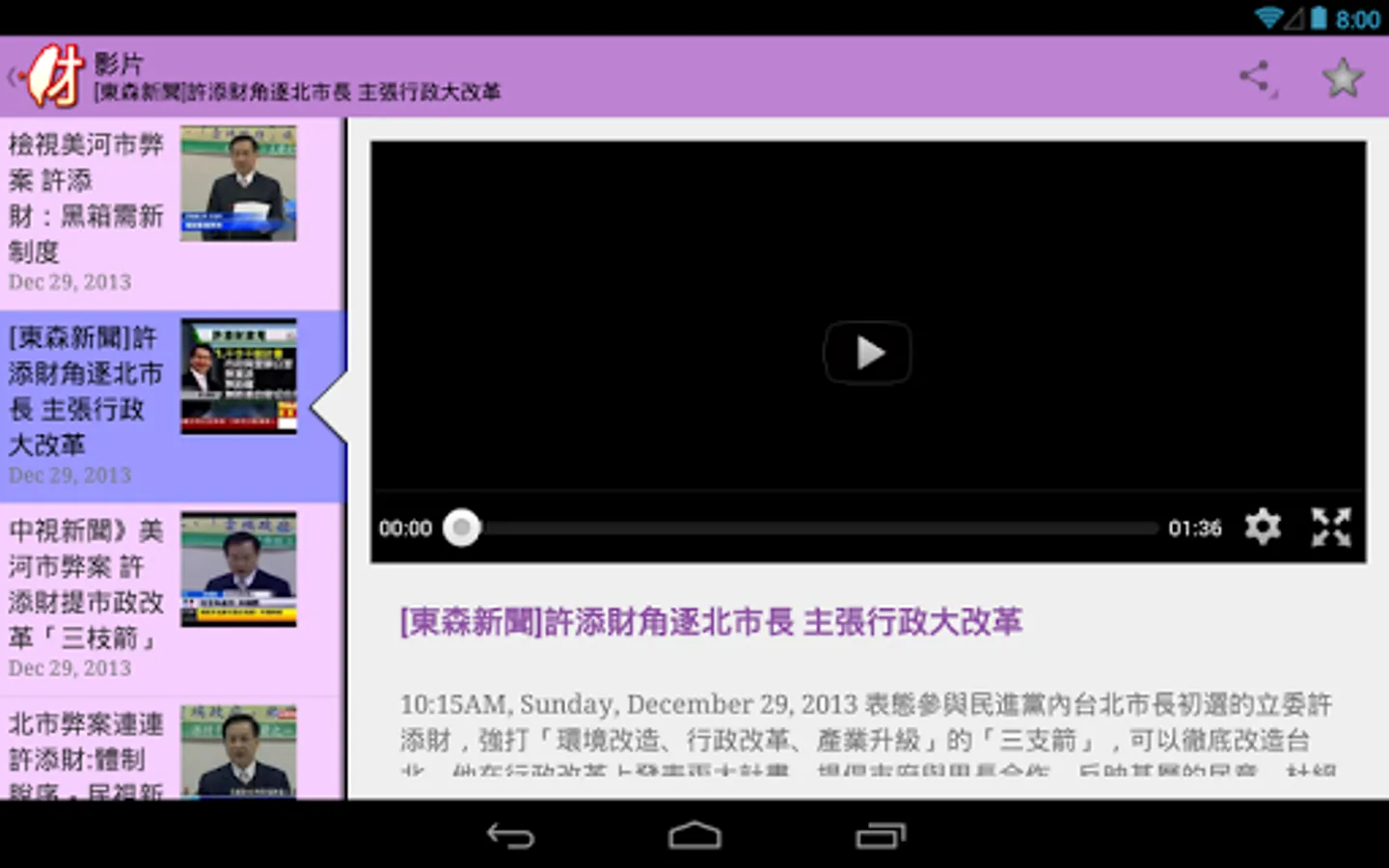Click the Dec 29, 2013 date under 檢視美河市弊案
Image resolution: width=1389 pixels, height=868 pixels.
(69, 283)
